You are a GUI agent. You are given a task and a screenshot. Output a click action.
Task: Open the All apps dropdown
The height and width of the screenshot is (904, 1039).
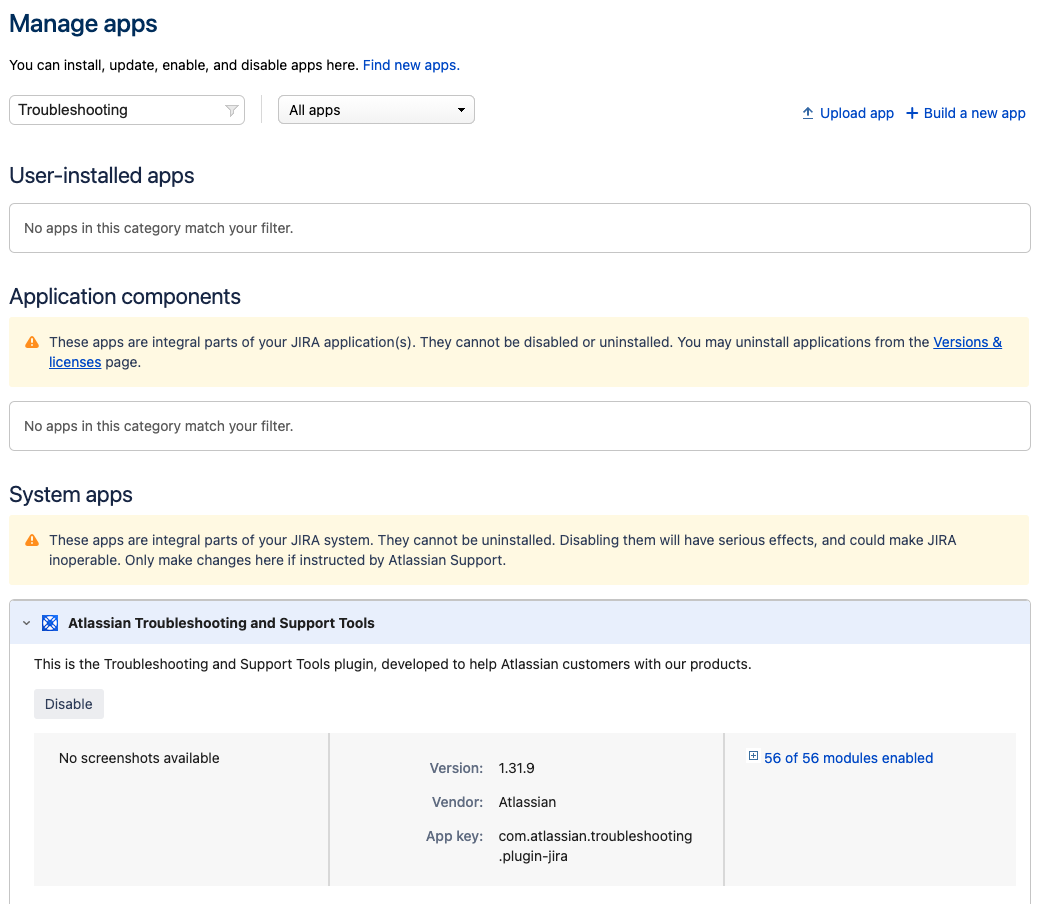coord(376,110)
